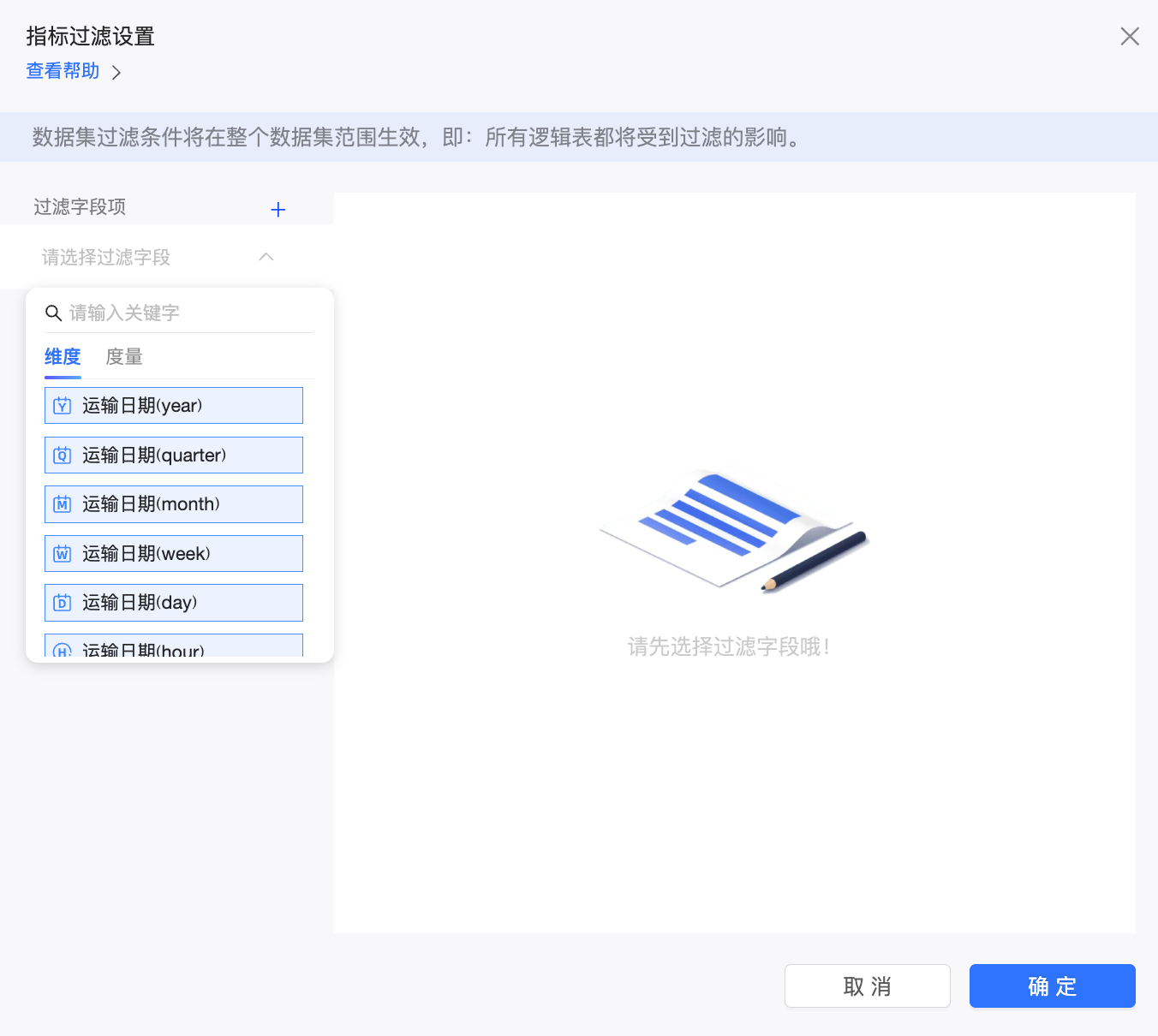This screenshot has height=1036, width=1158.
Task: Select 运输日期(year) field
Action: tap(174, 406)
